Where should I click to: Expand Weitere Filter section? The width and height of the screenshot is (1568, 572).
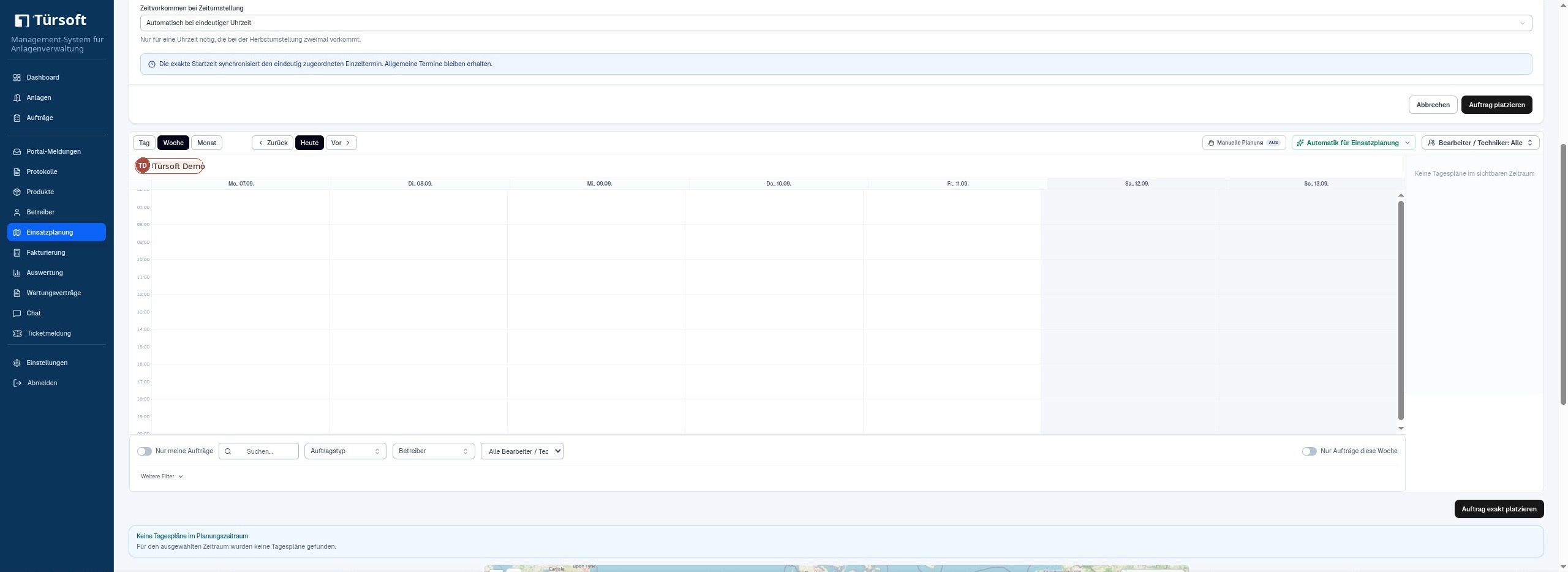(162, 476)
